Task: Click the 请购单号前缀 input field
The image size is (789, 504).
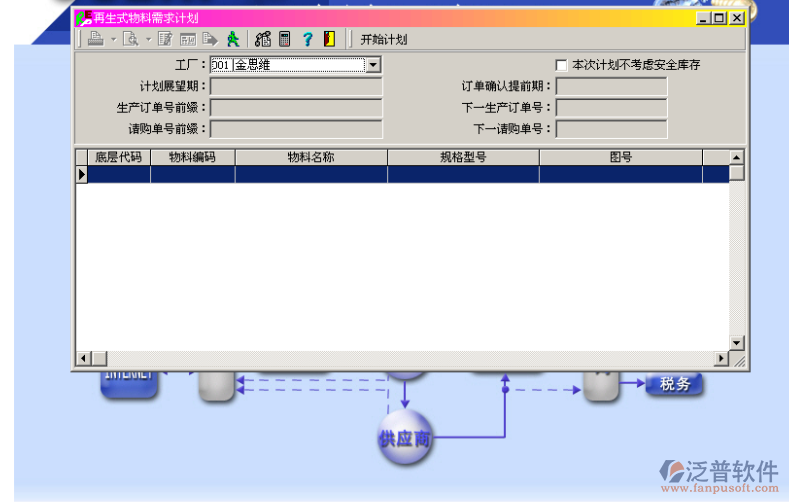Action: (296, 129)
